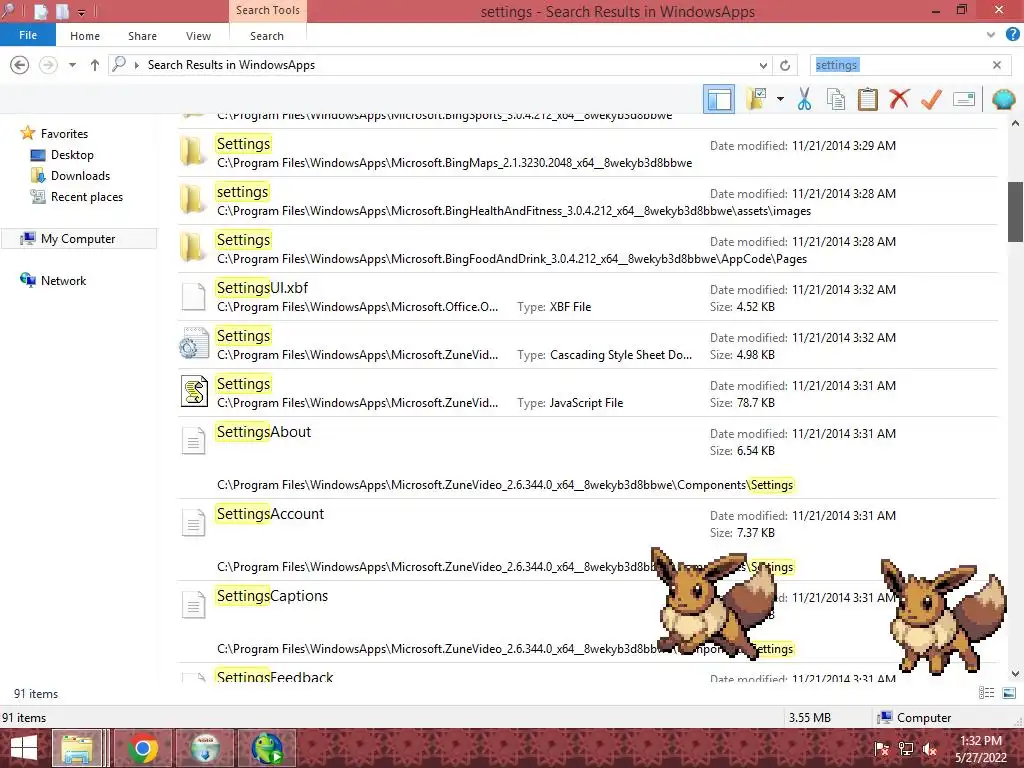Click the Rename label icon in toolbar
The height and width of the screenshot is (768, 1024).
coord(964,99)
